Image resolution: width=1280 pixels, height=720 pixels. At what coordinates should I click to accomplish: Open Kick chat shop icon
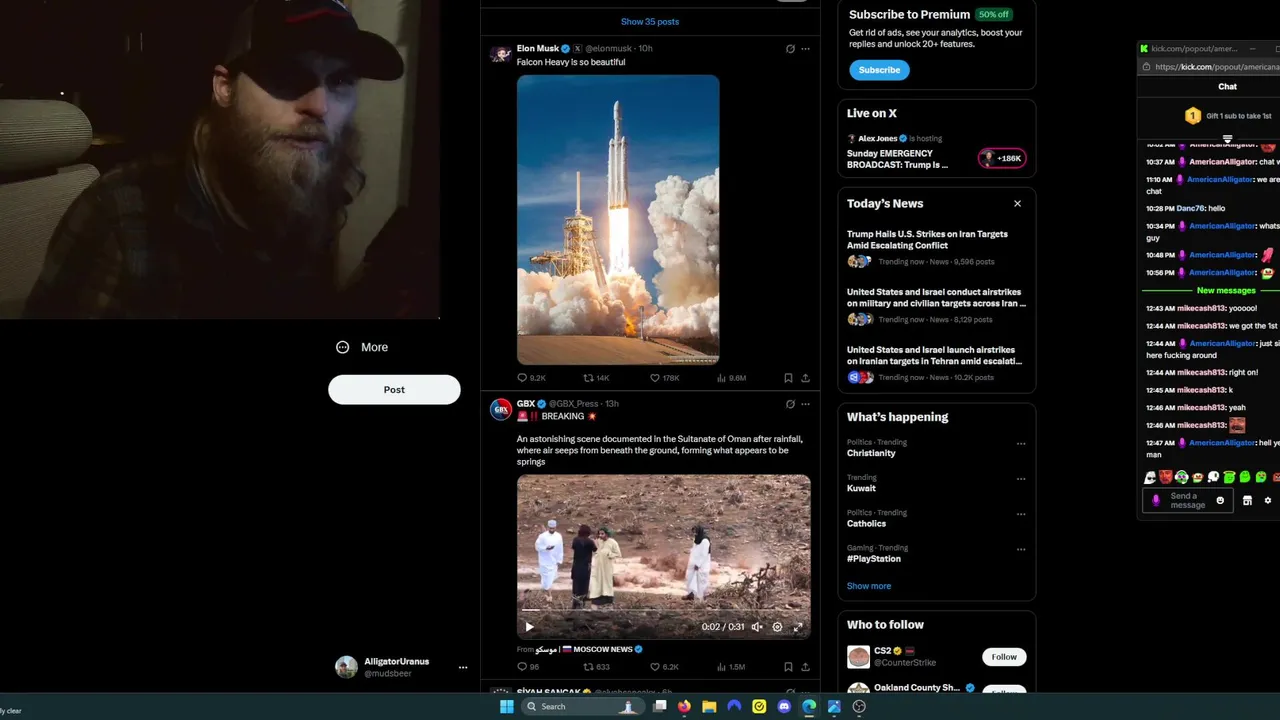pyautogui.click(x=1247, y=500)
